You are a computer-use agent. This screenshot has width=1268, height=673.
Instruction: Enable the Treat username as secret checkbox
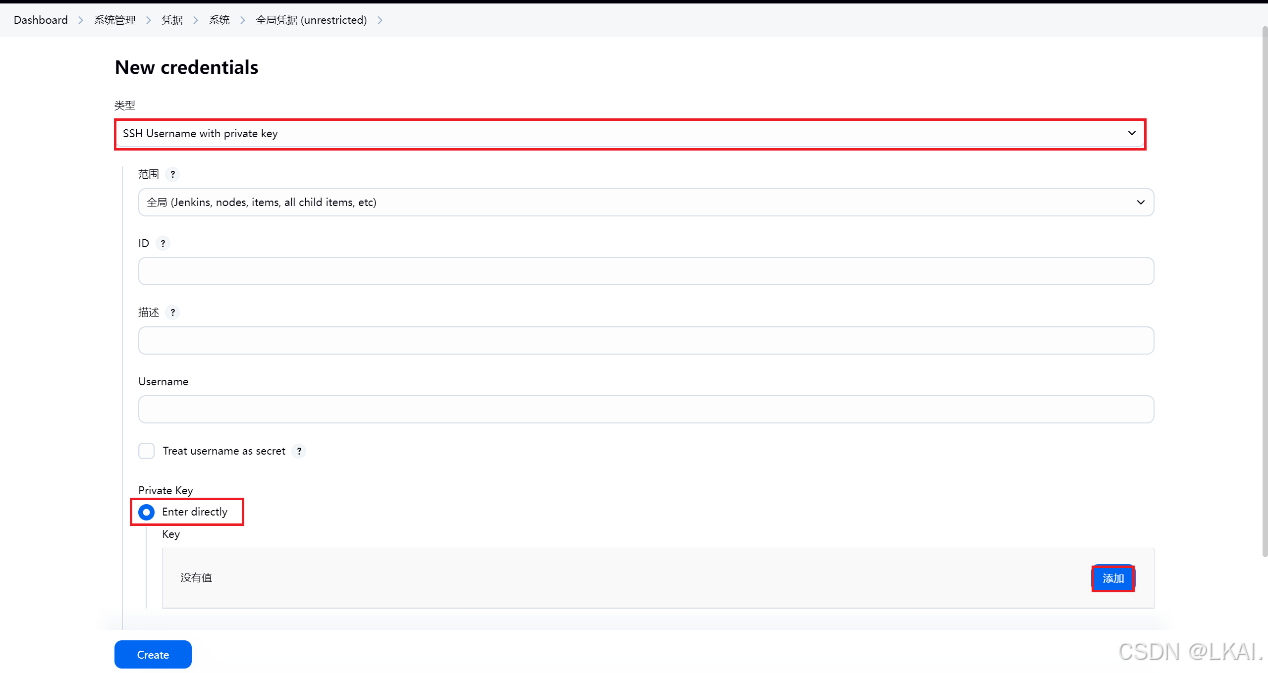click(146, 450)
